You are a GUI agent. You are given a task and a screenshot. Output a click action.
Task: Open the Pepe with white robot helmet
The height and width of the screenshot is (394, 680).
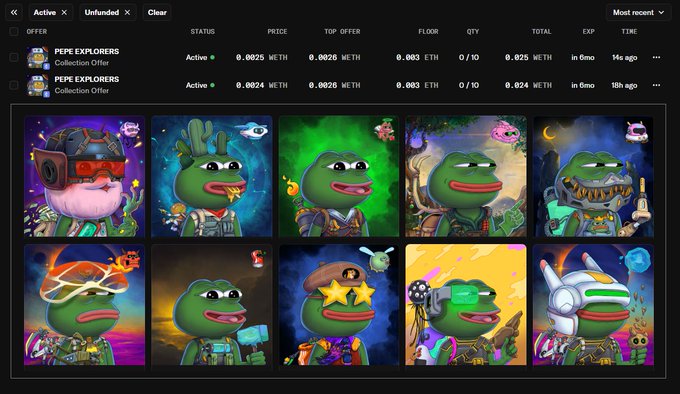pos(593,305)
